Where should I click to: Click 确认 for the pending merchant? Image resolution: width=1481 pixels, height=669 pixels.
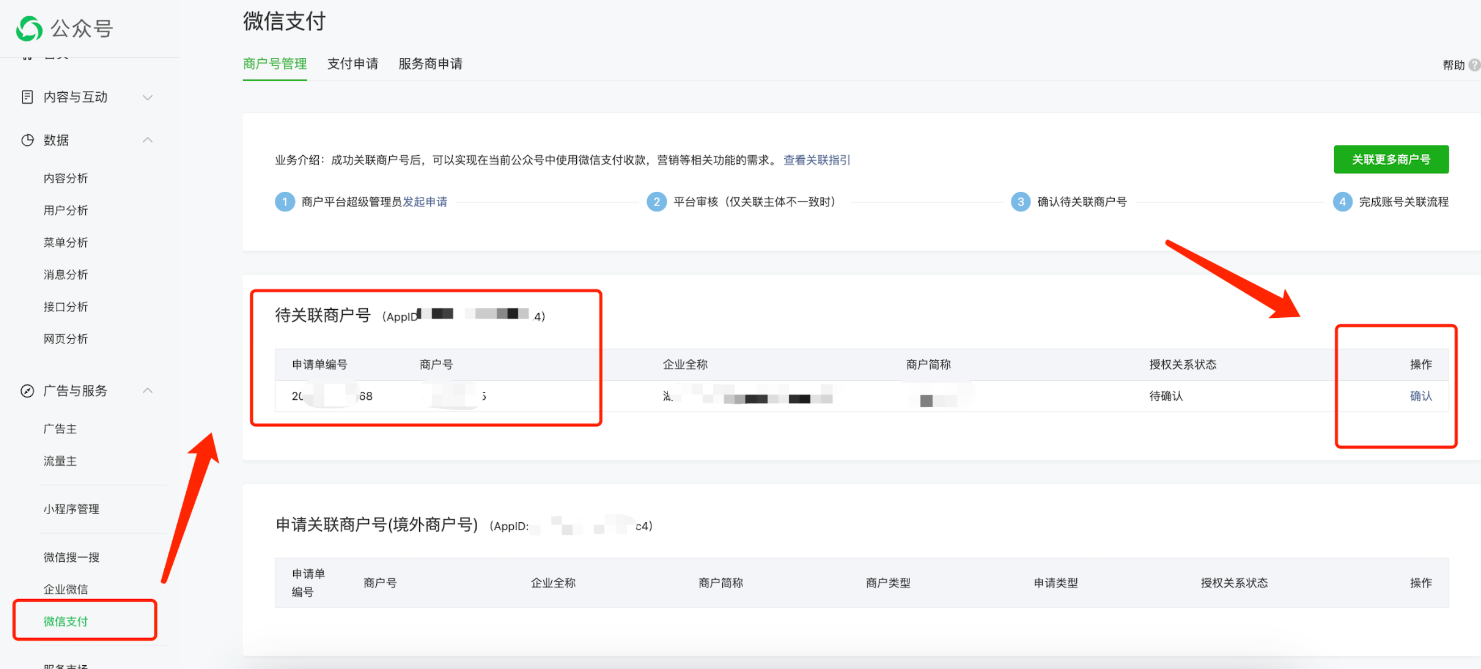pos(1420,396)
